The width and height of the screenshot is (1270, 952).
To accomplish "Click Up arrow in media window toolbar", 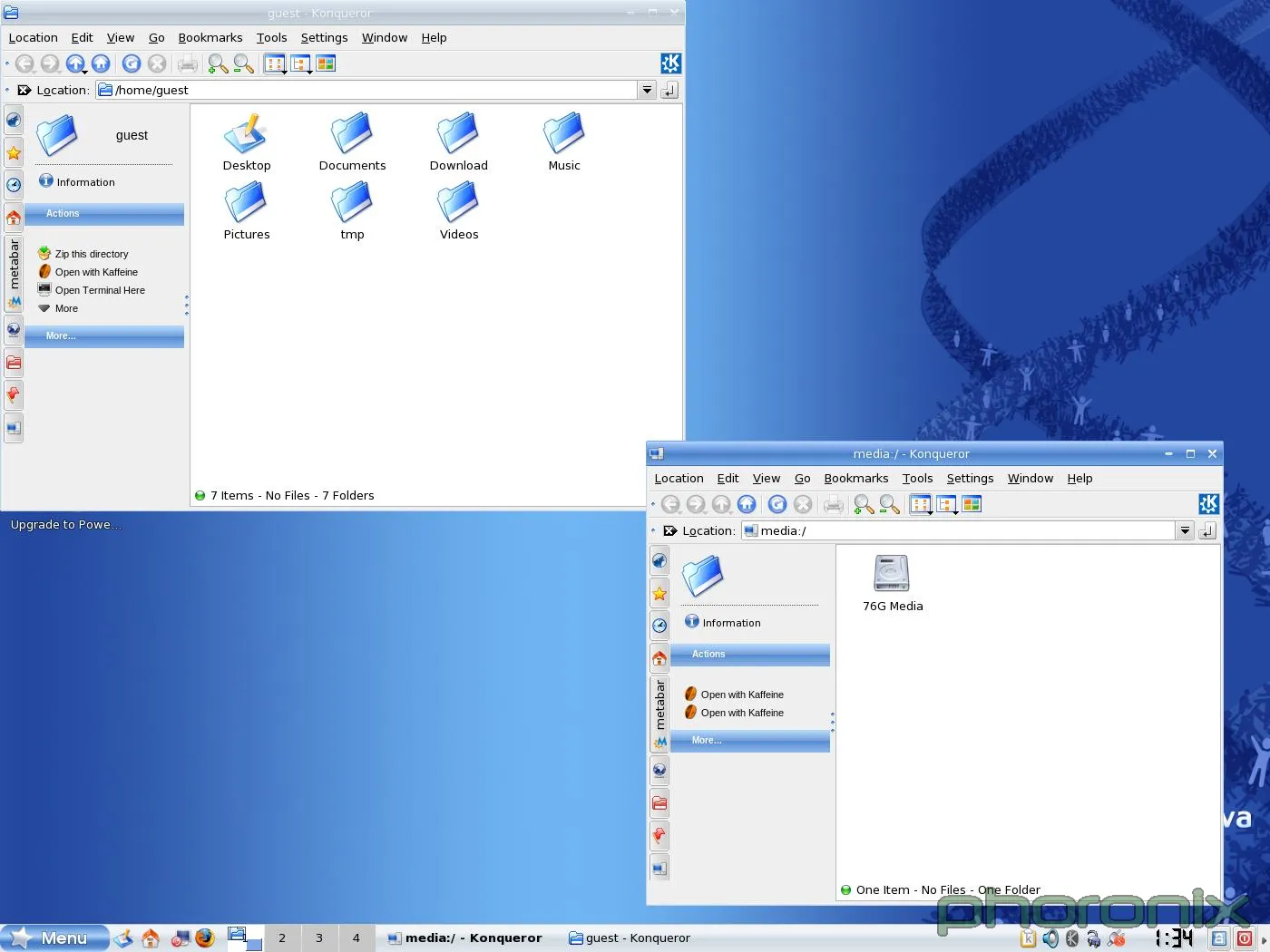I will 721,504.
